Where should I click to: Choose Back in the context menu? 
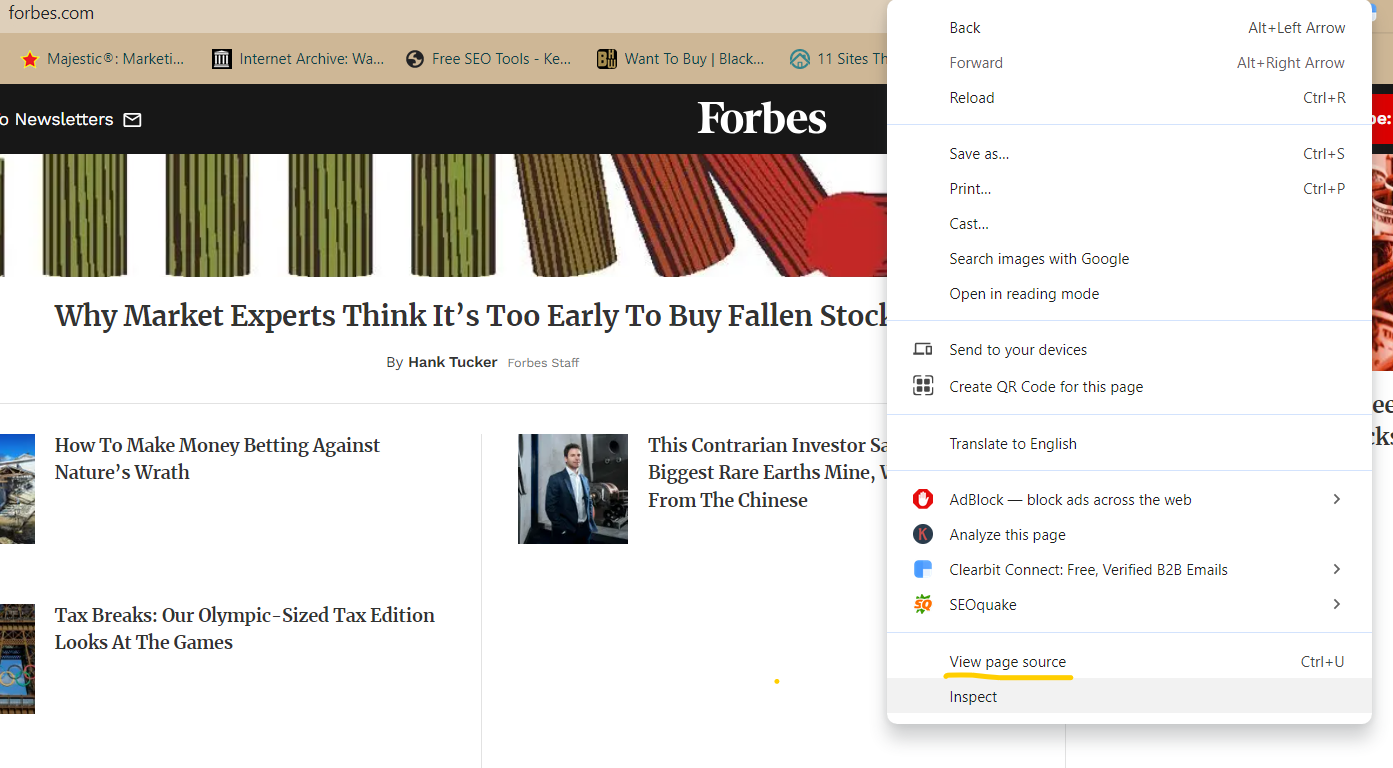tap(1129, 28)
